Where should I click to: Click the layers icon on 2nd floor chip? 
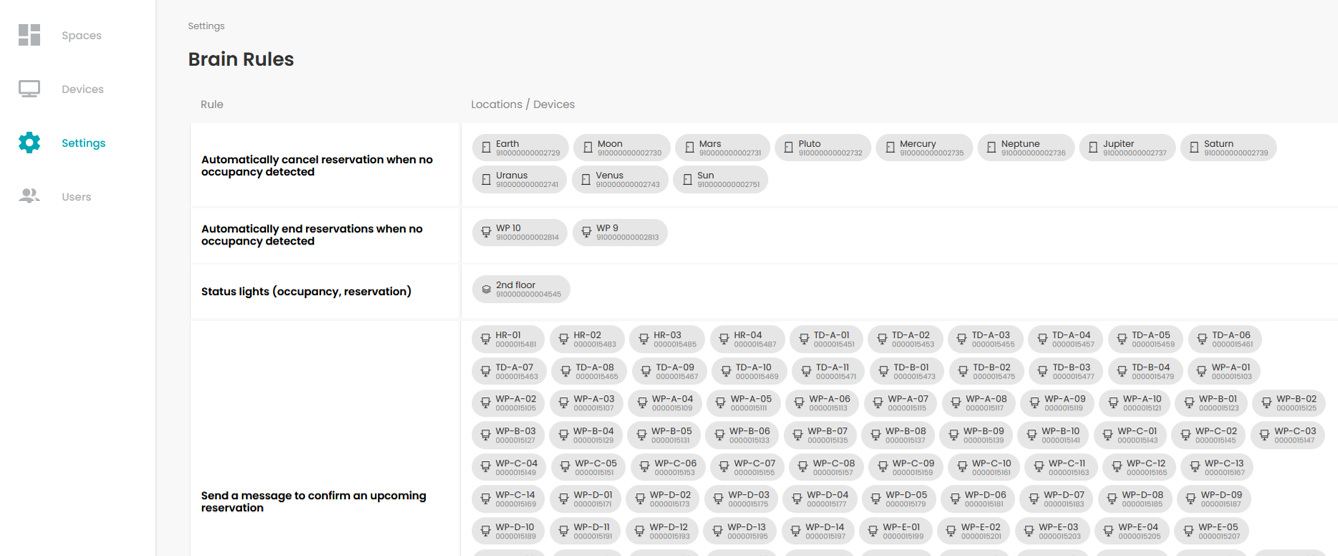[x=486, y=290]
